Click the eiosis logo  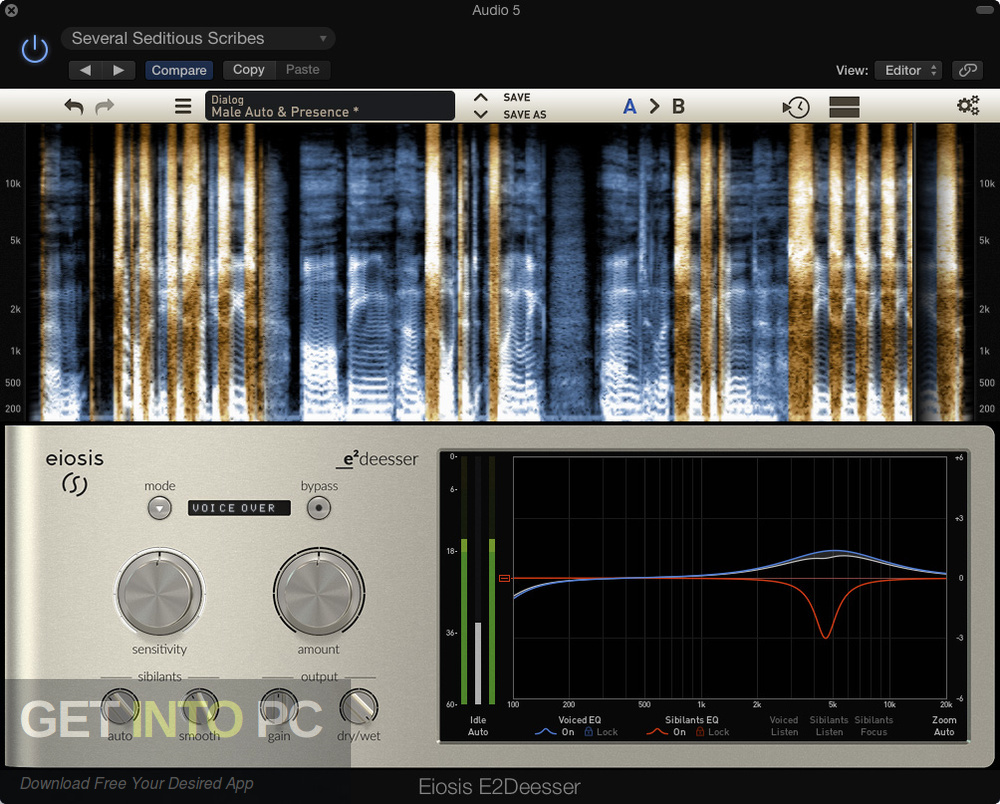pyautogui.click(x=74, y=472)
